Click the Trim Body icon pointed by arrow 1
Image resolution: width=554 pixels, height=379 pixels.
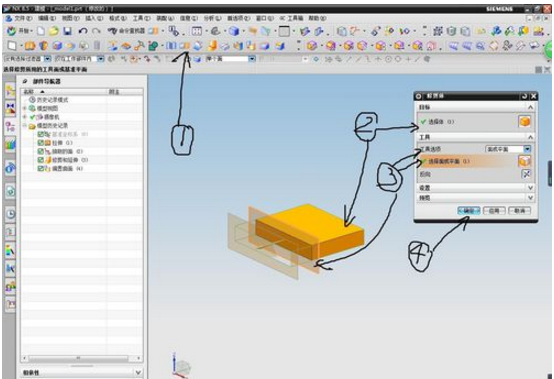point(184,46)
